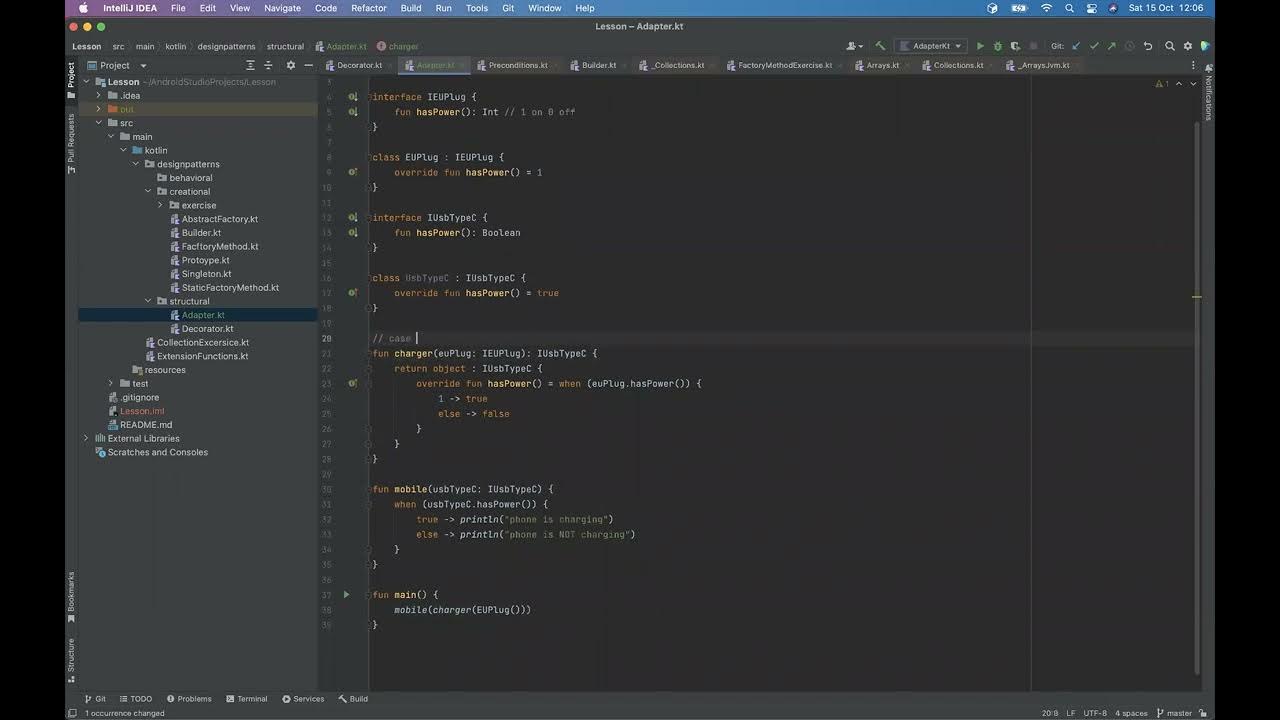Viewport: 1280px width, 720px height.
Task: Toggle the TODO tool window
Action: [135, 699]
